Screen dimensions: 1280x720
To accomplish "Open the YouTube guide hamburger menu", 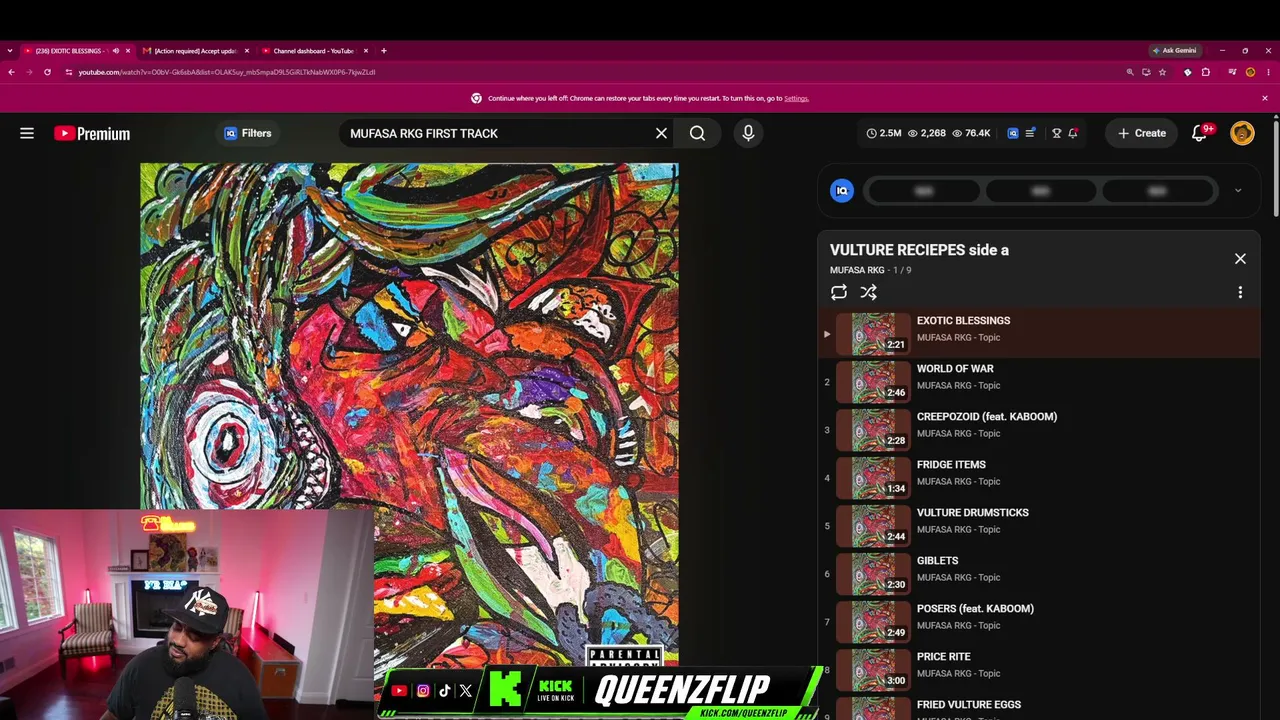I will [27, 133].
